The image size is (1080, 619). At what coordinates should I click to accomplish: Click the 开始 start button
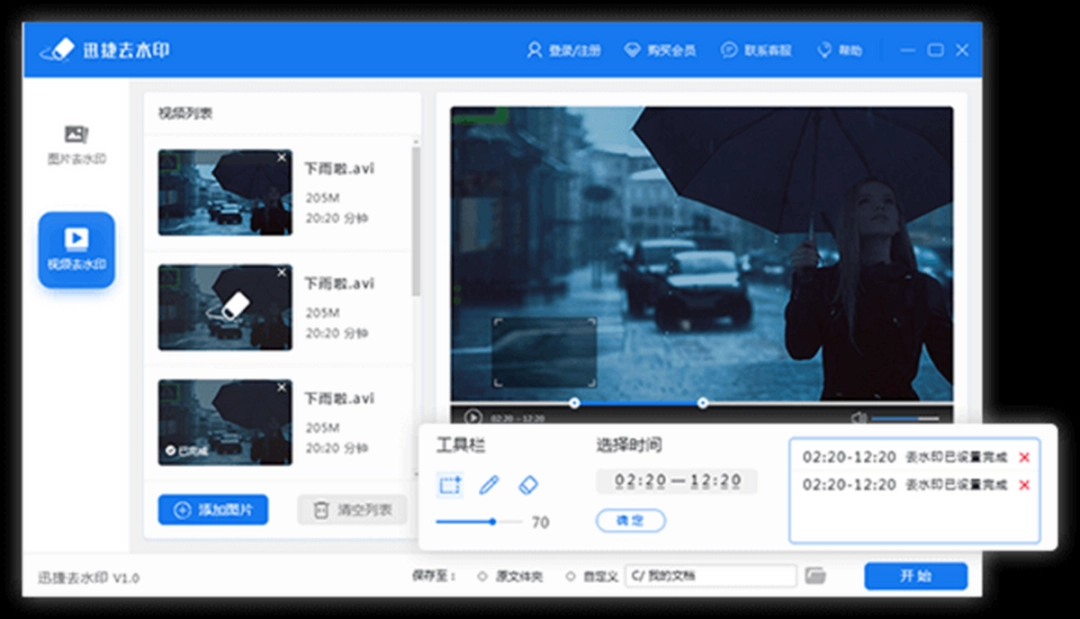915,576
